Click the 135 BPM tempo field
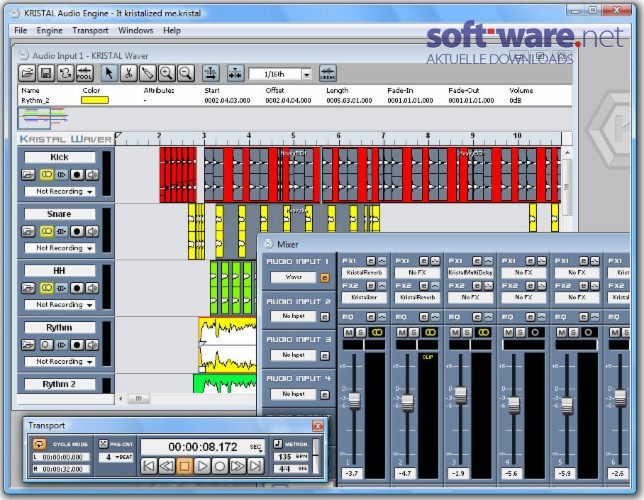 (x=290, y=457)
